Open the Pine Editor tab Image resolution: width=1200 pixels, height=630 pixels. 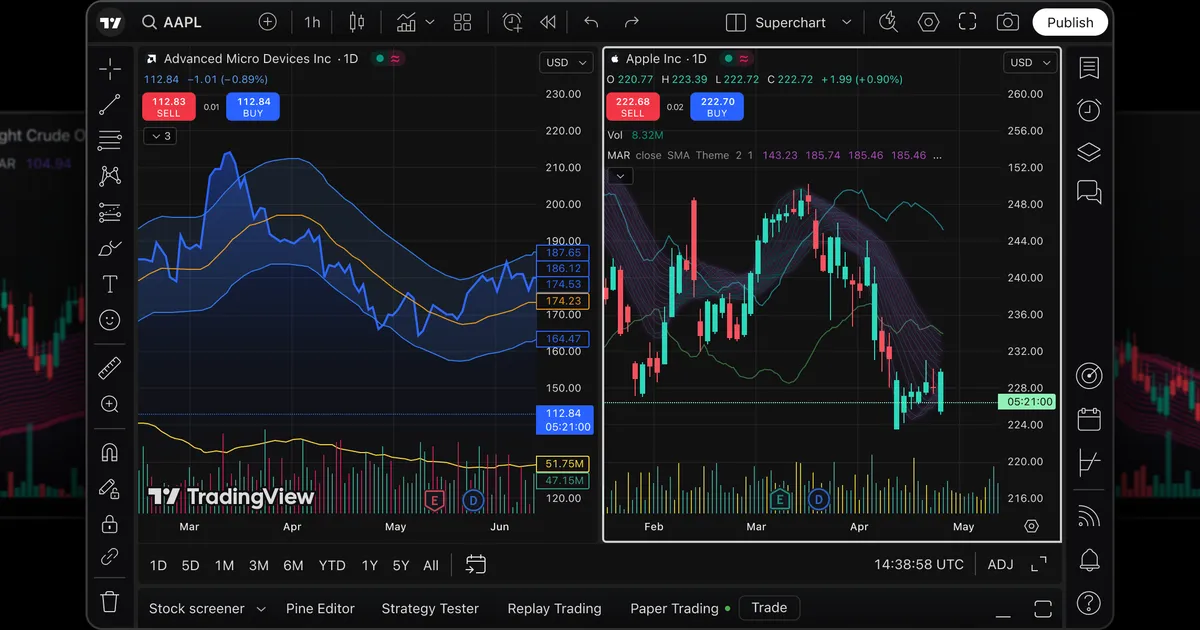(320, 608)
